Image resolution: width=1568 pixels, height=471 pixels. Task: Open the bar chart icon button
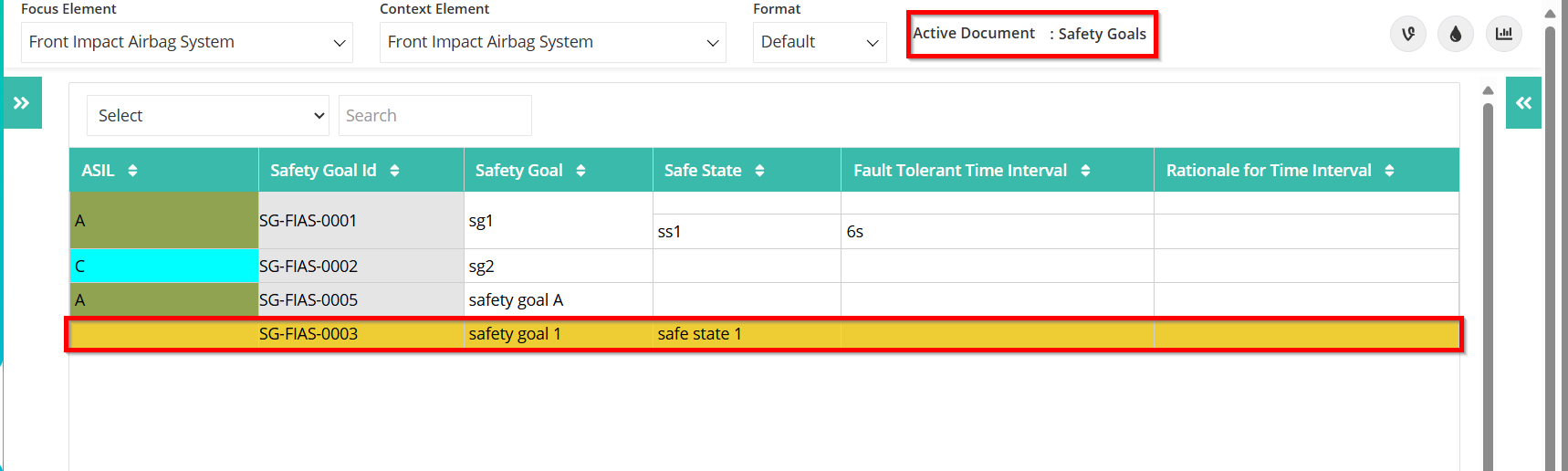point(1504,35)
